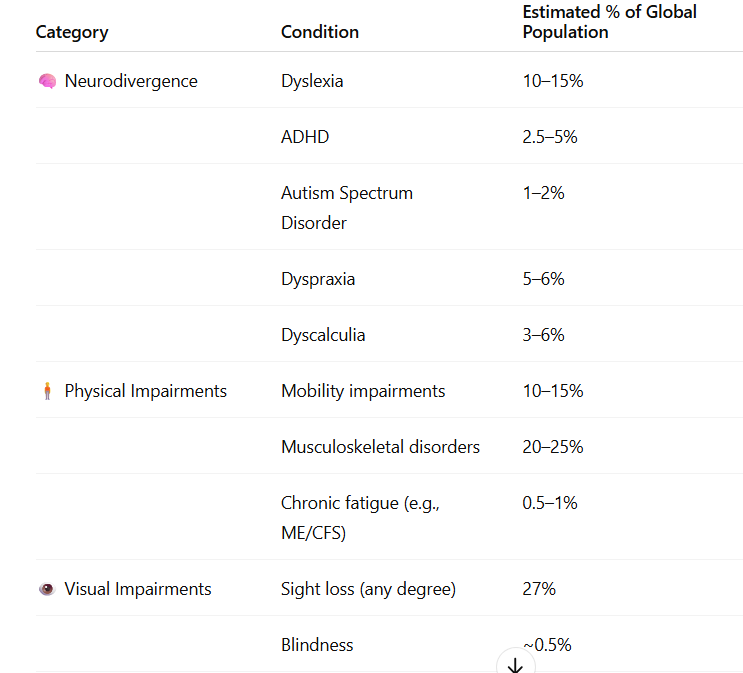Click the Dyscalculia condition cell
The image size is (743, 673).
coord(323,335)
